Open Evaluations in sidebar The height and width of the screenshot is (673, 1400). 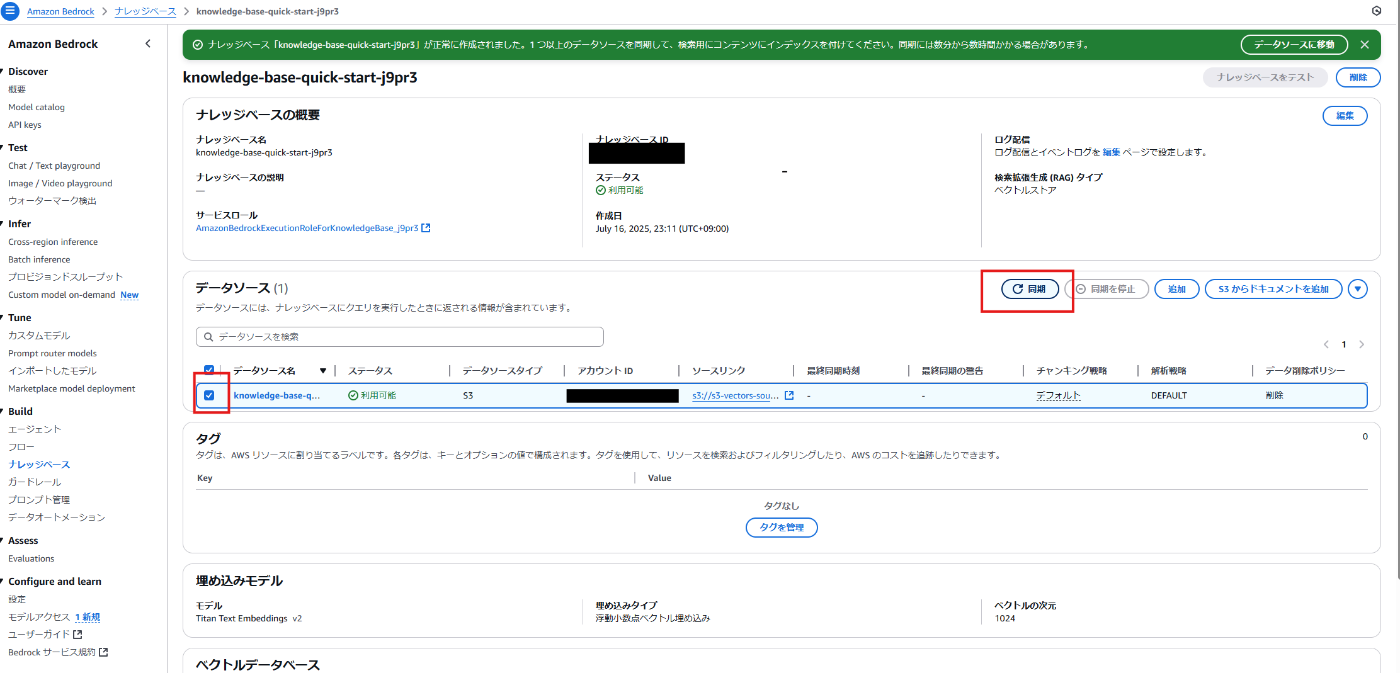[31, 559]
